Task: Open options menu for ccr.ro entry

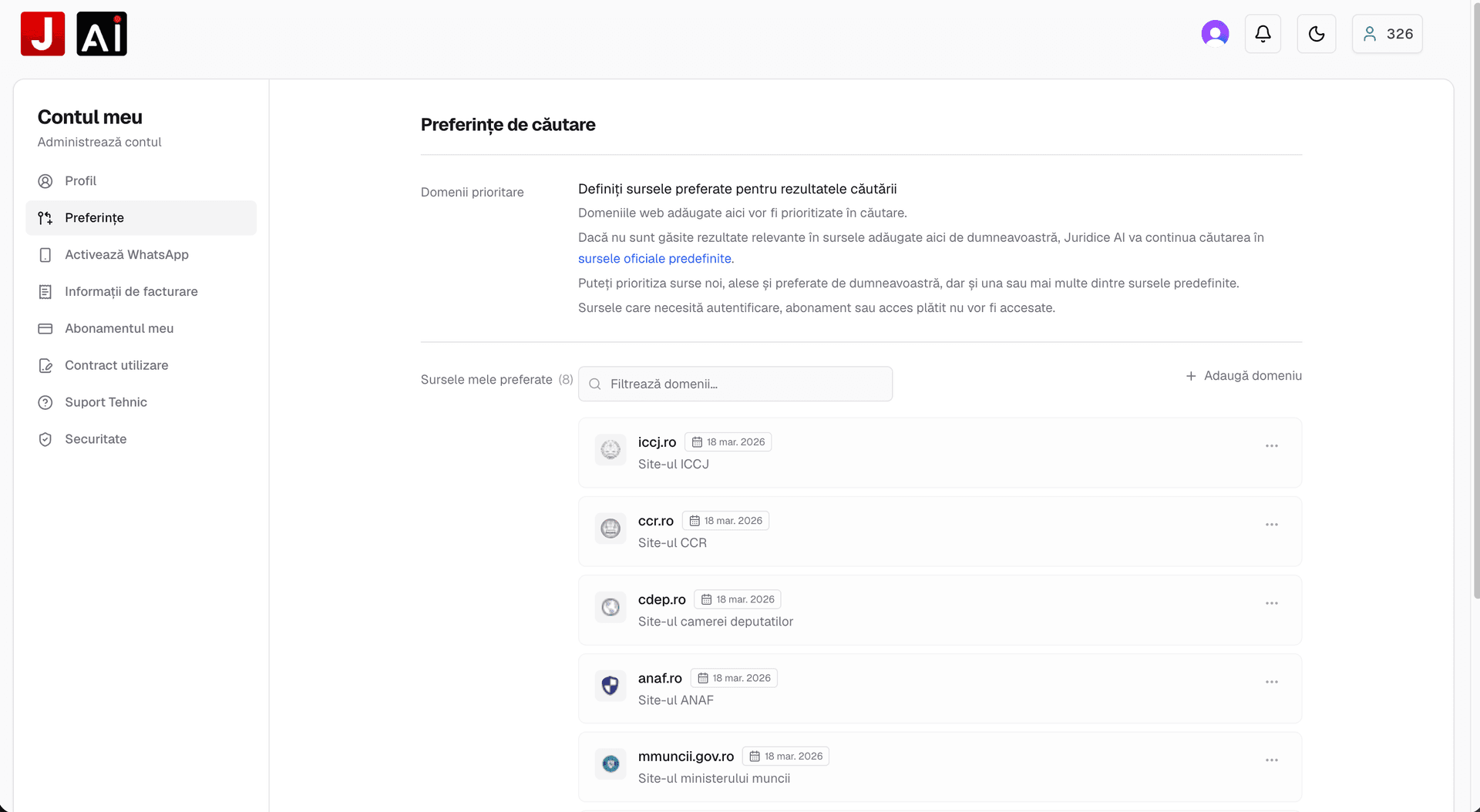Action: (x=1272, y=525)
